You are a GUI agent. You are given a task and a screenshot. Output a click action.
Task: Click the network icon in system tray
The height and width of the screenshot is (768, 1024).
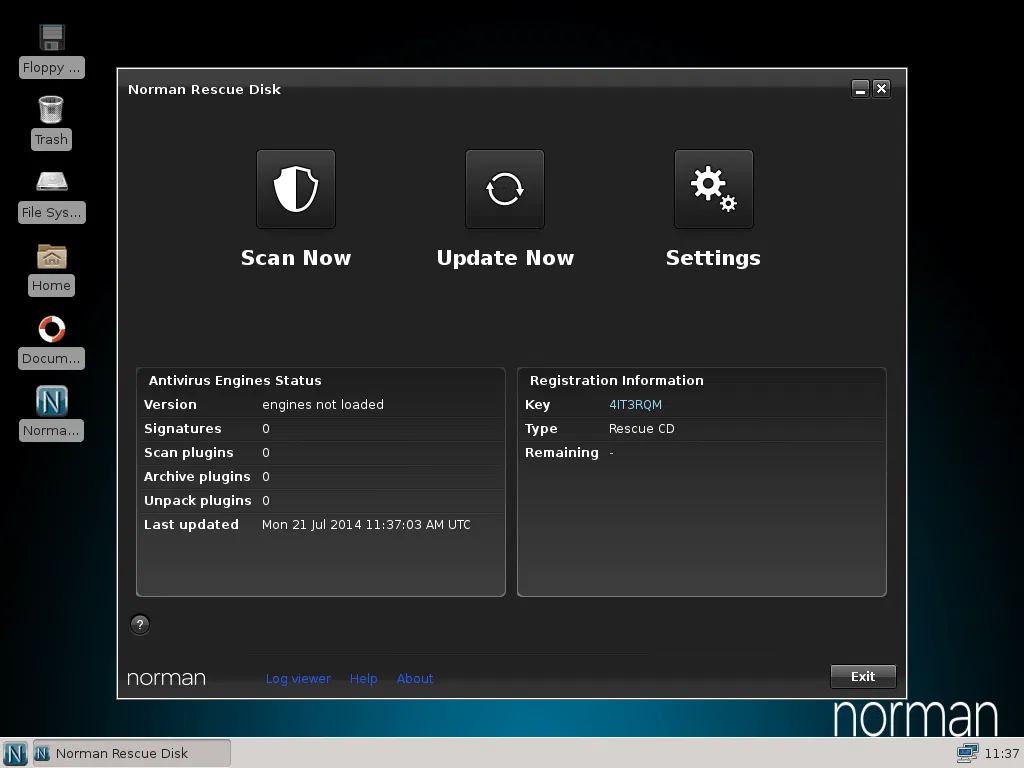[x=967, y=753]
